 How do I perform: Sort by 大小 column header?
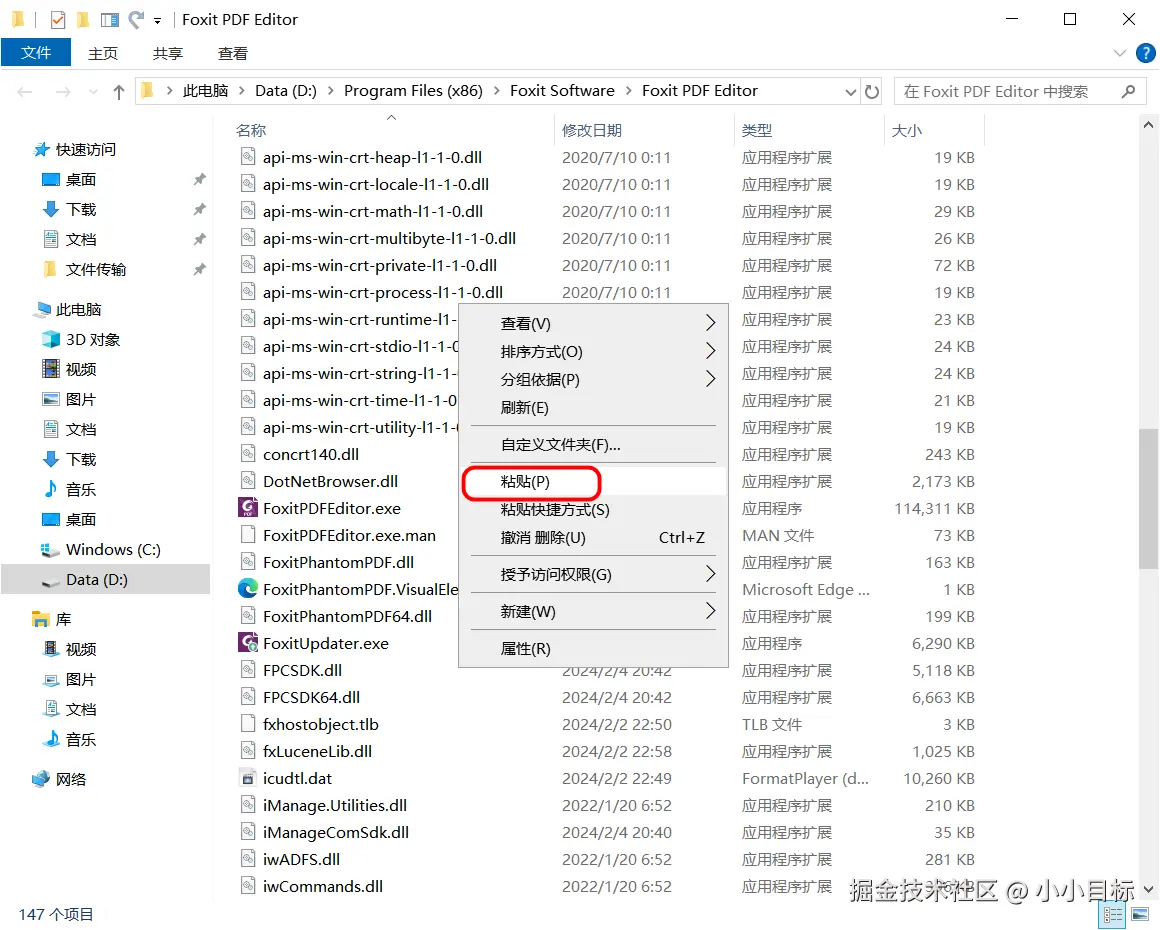pos(906,131)
